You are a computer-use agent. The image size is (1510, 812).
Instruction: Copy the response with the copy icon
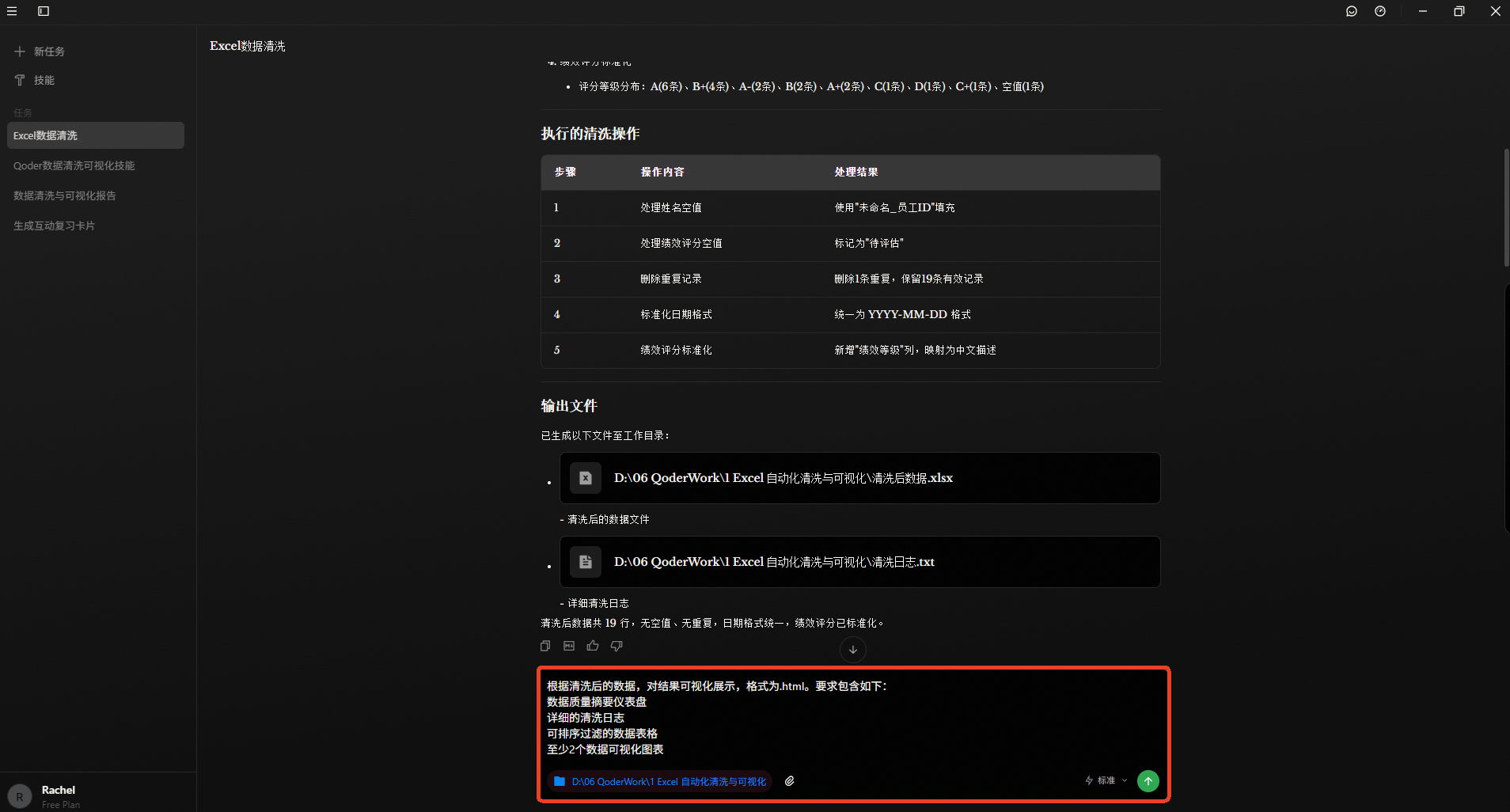545,646
